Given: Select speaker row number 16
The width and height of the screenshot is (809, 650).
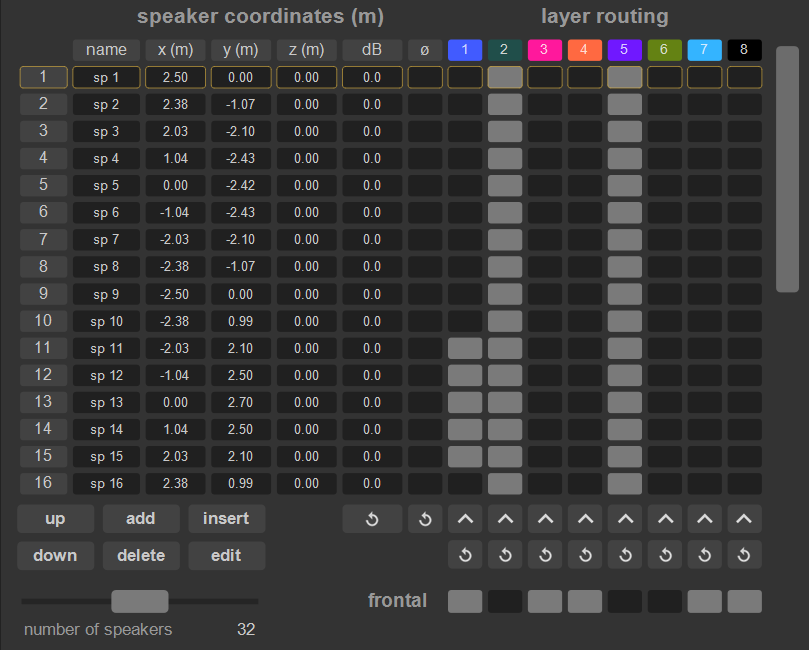Looking at the screenshot, I should (x=43, y=483).
